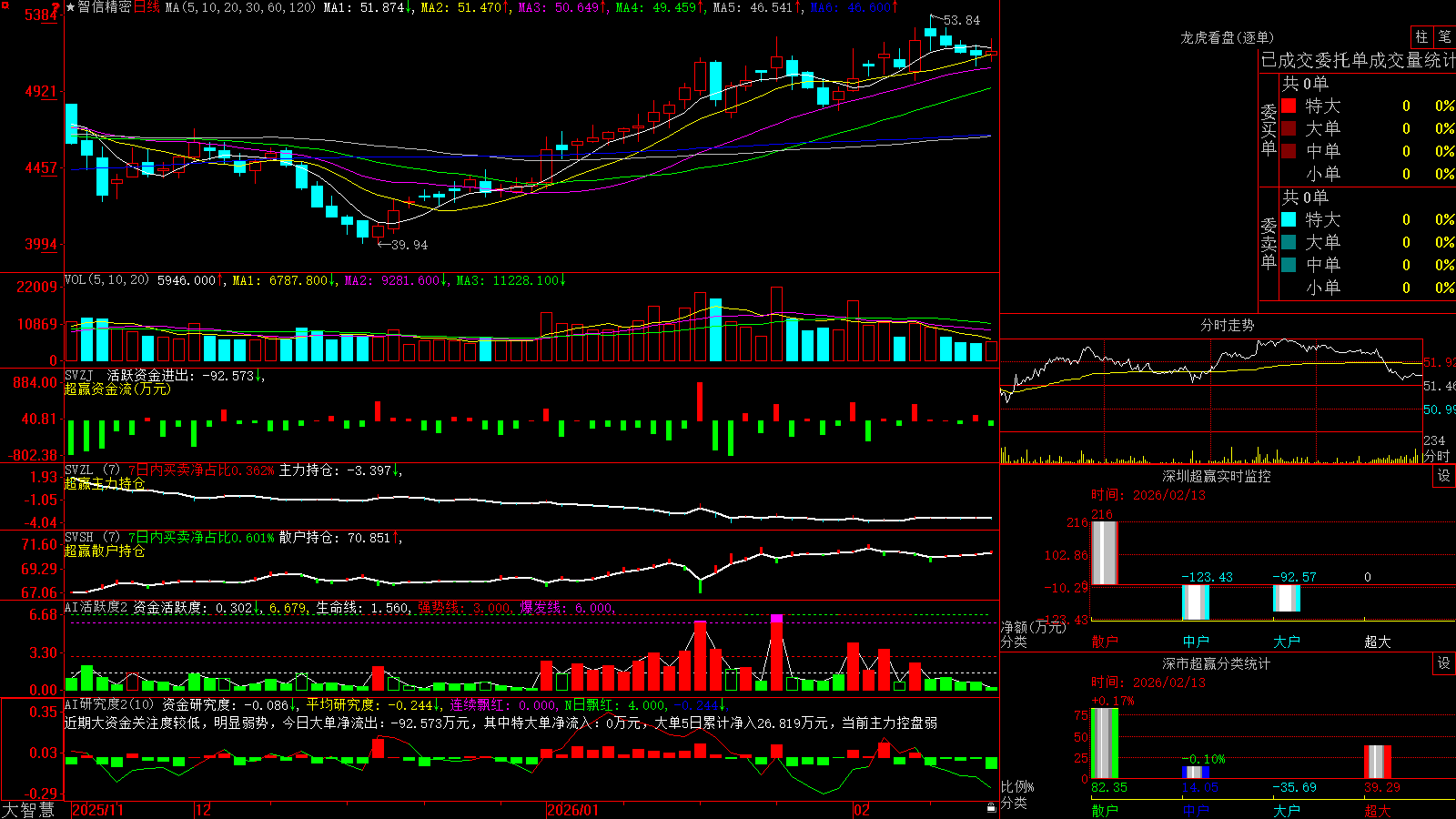Click the 智信精密 stock name
The width and height of the screenshot is (1456, 819).
(x=105, y=7)
